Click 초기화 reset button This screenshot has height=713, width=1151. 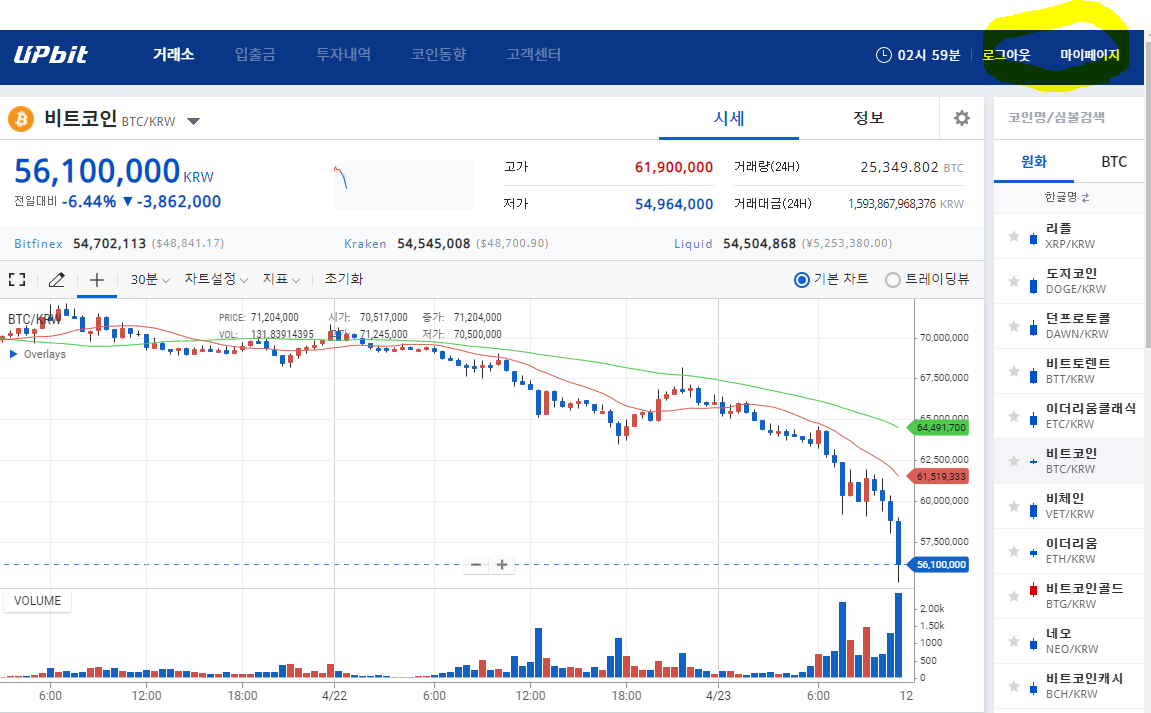point(344,279)
